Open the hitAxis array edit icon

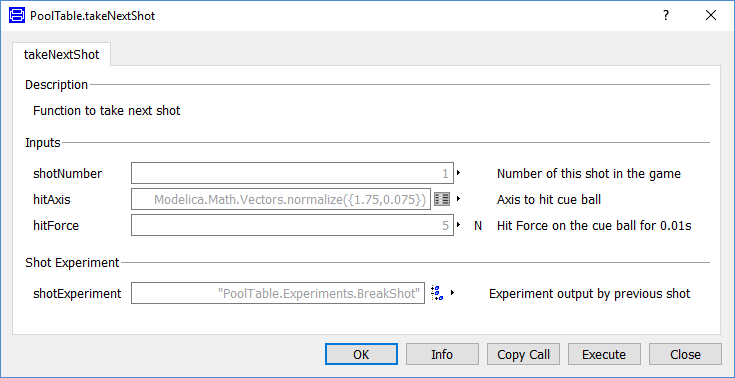442,199
